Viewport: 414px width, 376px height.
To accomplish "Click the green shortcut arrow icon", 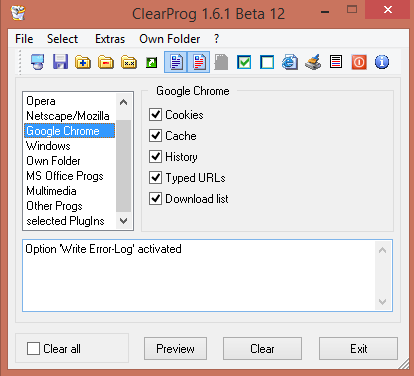I will tap(152, 62).
